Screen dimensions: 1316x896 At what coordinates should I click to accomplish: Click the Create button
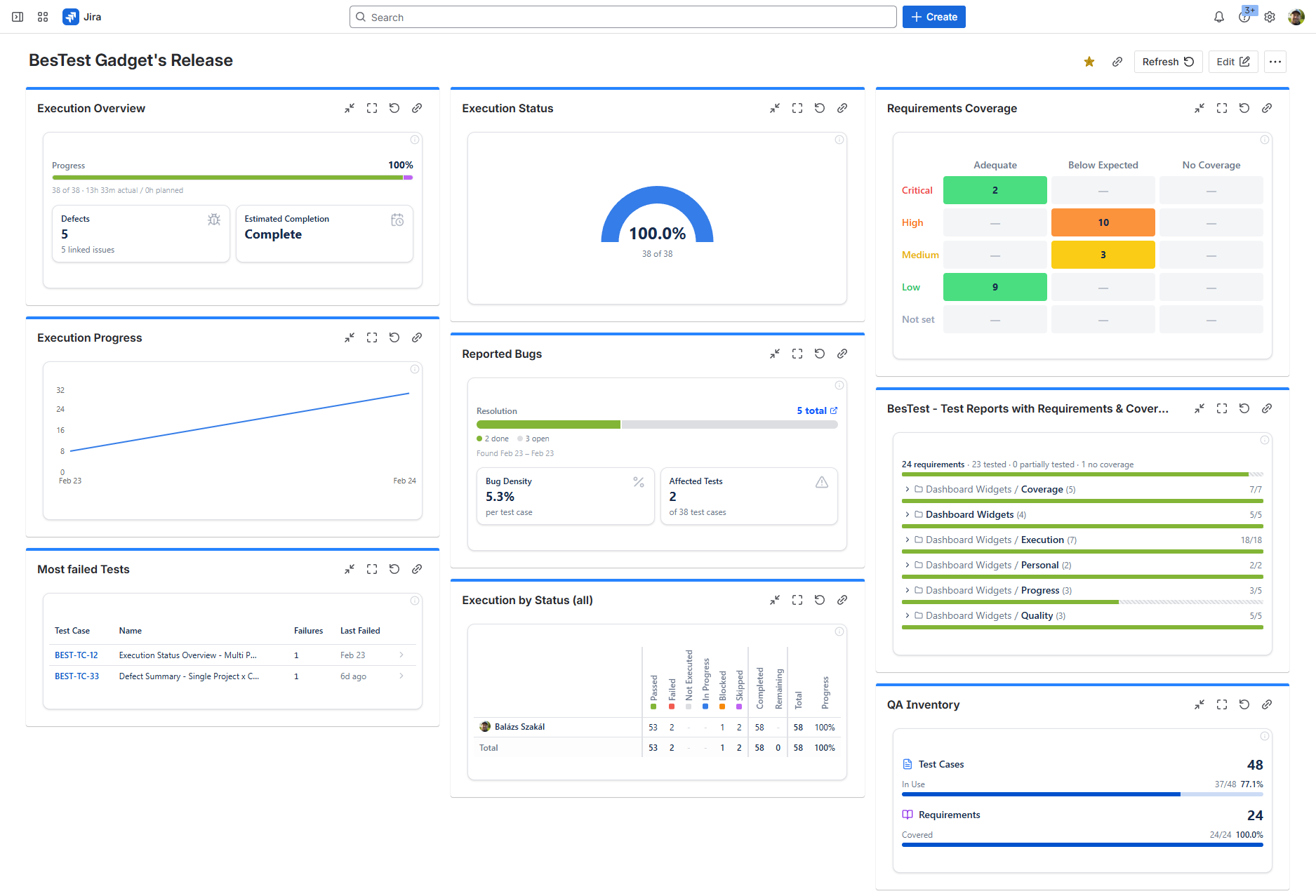click(933, 17)
